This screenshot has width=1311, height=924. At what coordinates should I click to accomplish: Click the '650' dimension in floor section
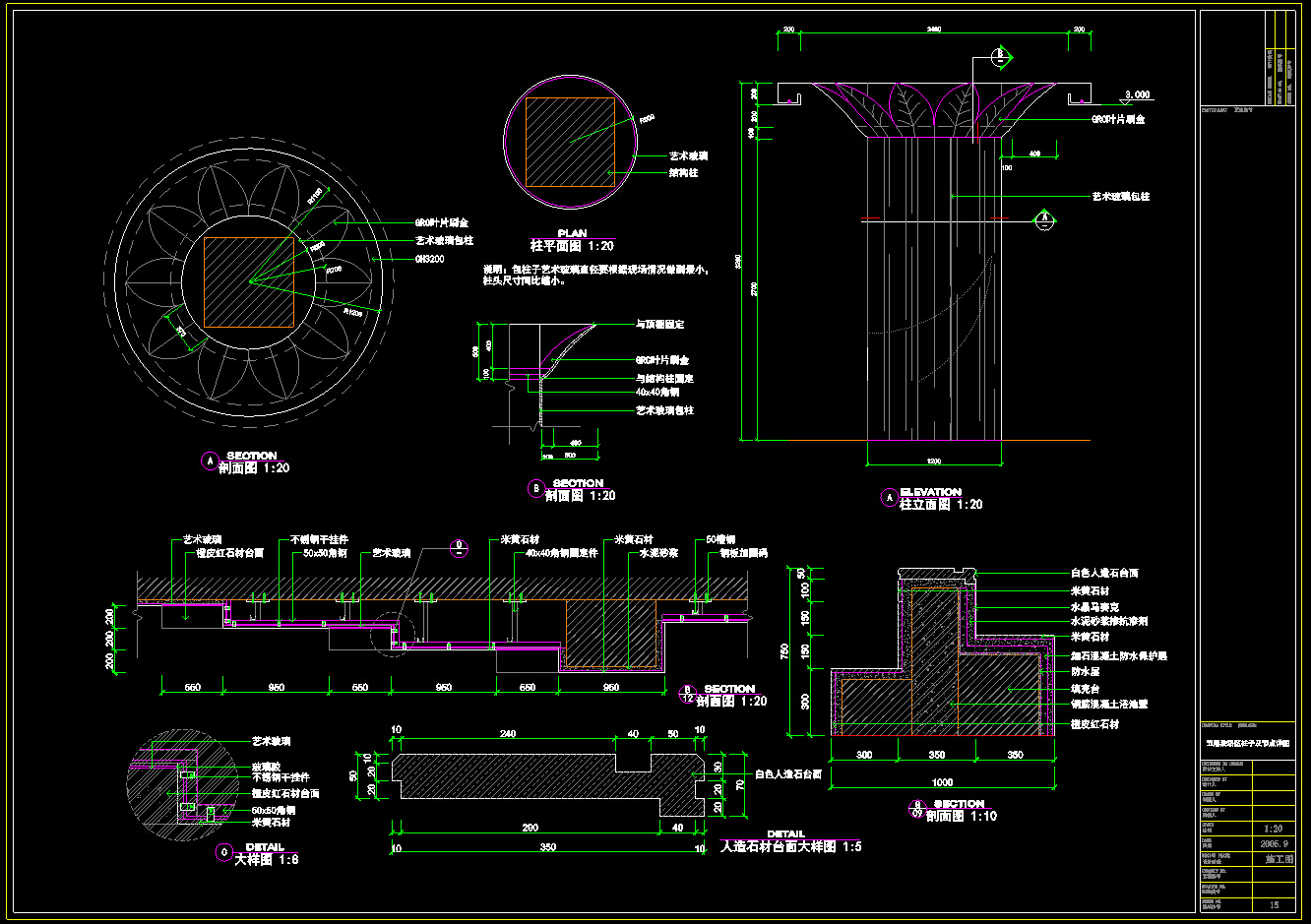point(528,687)
